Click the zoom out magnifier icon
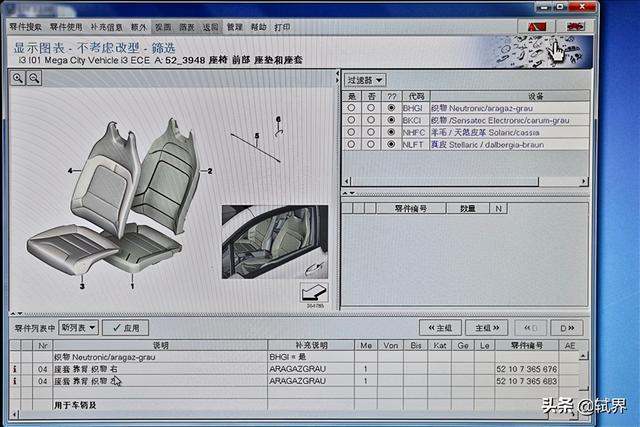The width and height of the screenshot is (640, 427). pyautogui.click(x=35, y=78)
